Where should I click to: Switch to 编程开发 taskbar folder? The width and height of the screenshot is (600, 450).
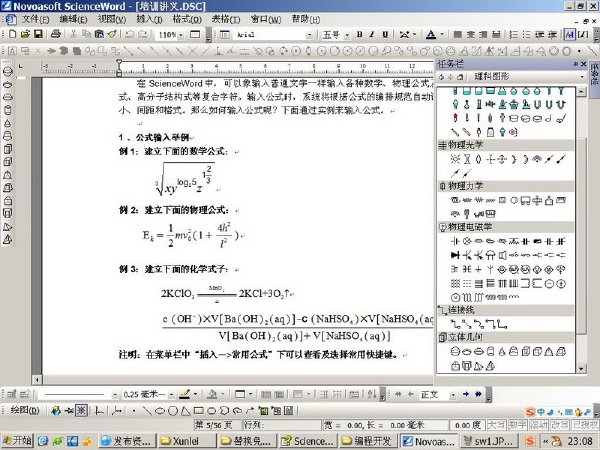click(368, 441)
